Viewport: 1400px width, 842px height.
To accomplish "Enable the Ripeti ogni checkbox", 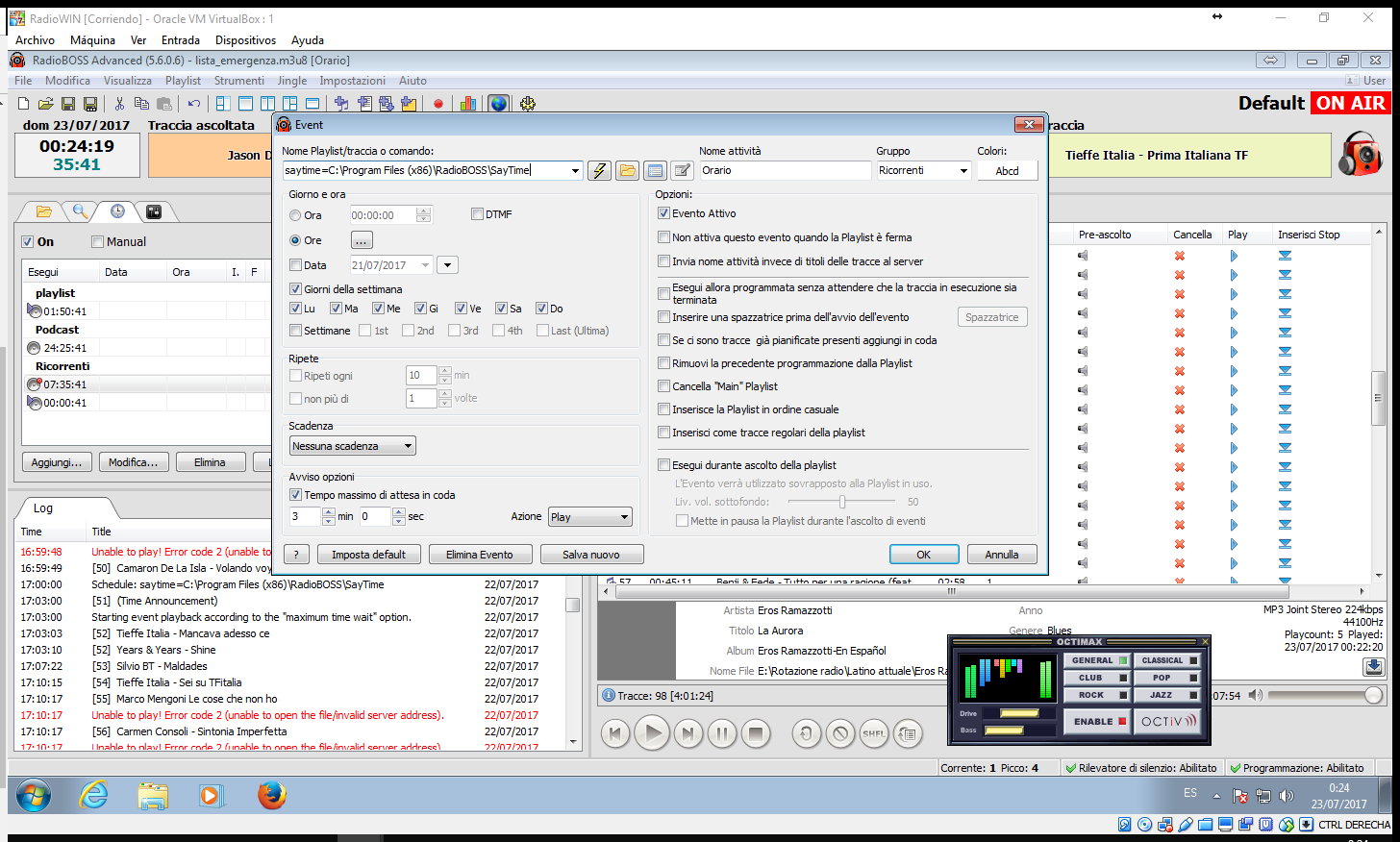I will (295, 376).
